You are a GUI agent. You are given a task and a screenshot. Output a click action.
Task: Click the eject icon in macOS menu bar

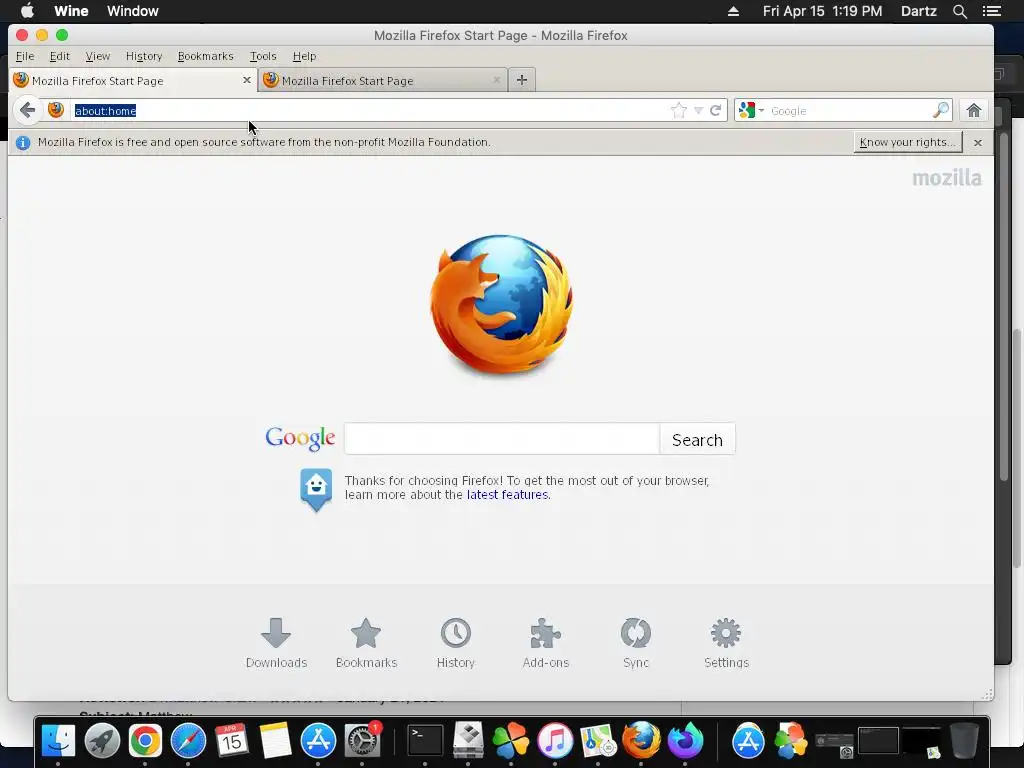(733, 11)
